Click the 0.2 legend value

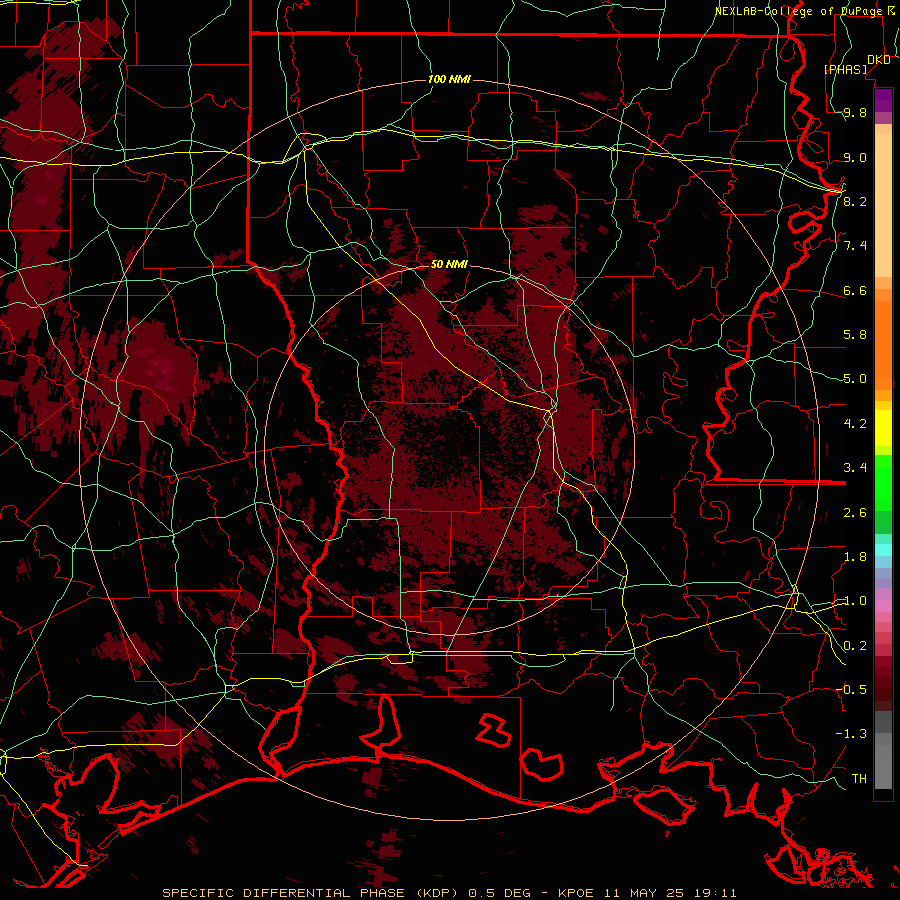[855, 645]
